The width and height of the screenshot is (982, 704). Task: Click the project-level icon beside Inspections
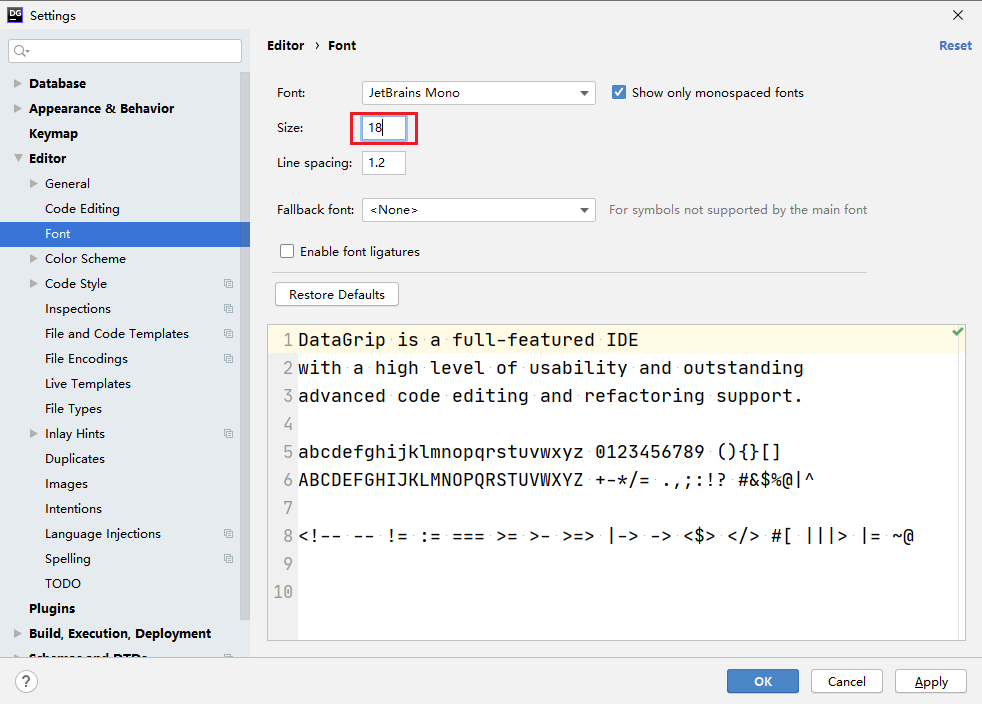pos(229,309)
